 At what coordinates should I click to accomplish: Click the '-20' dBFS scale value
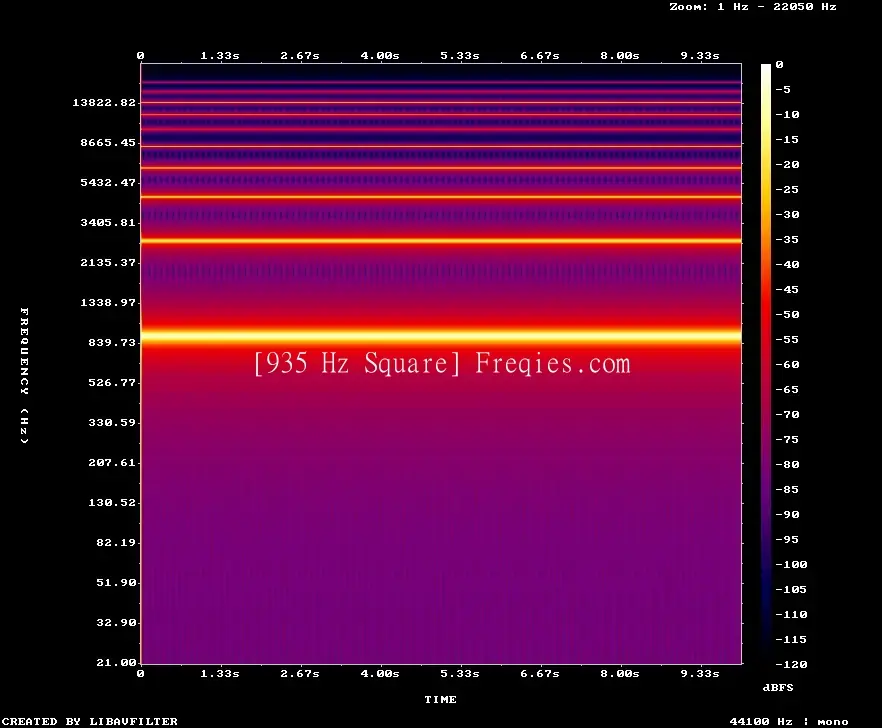coord(787,164)
